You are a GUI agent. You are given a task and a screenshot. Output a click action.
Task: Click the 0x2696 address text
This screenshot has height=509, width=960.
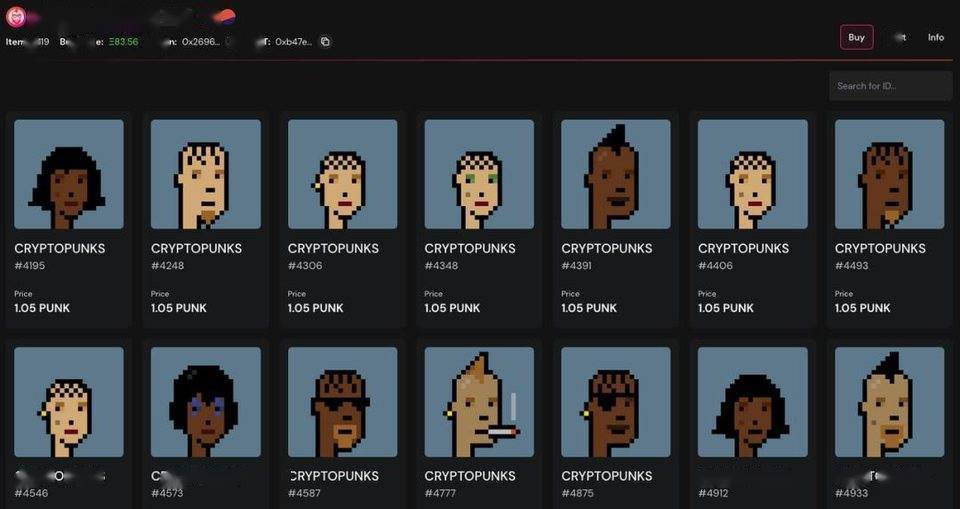(201, 42)
